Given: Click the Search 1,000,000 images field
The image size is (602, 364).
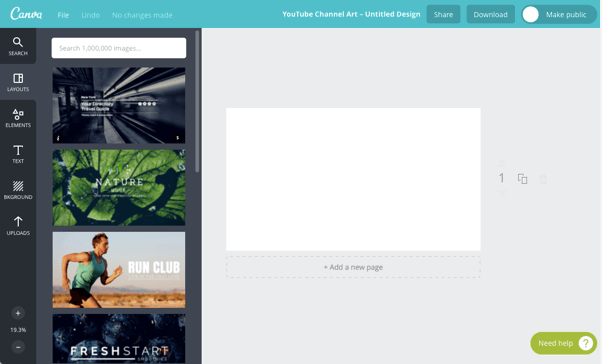Looking at the screenshot, I should click(119, 48).
